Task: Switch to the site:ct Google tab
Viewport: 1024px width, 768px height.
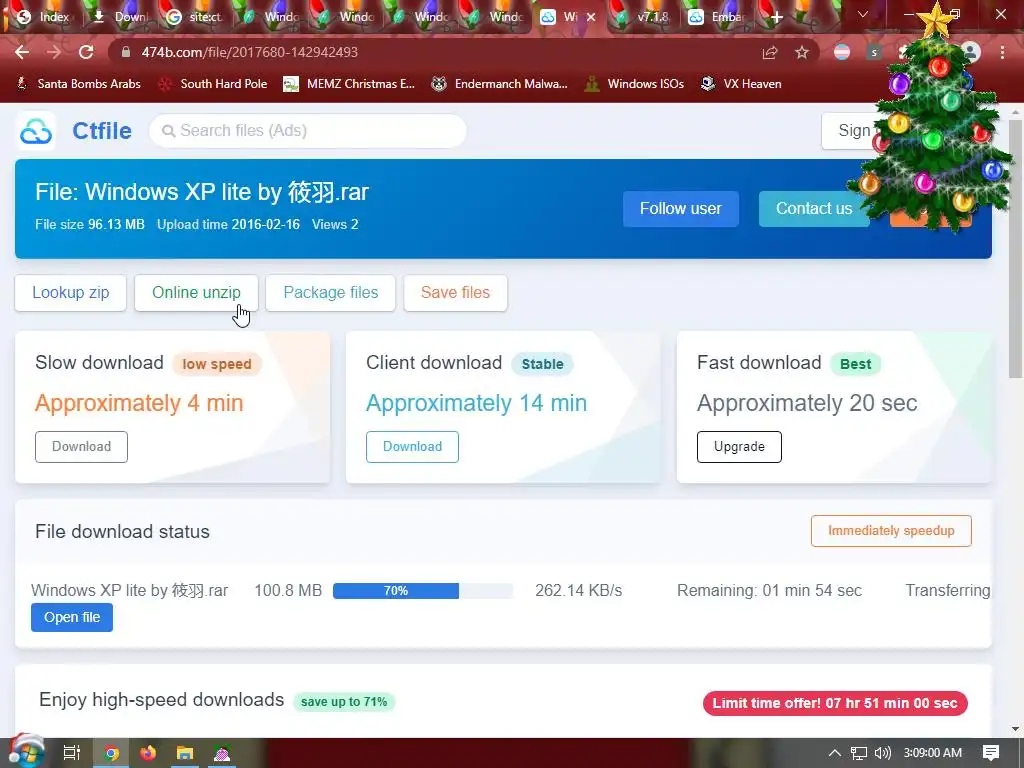Action: coord(195,17)
